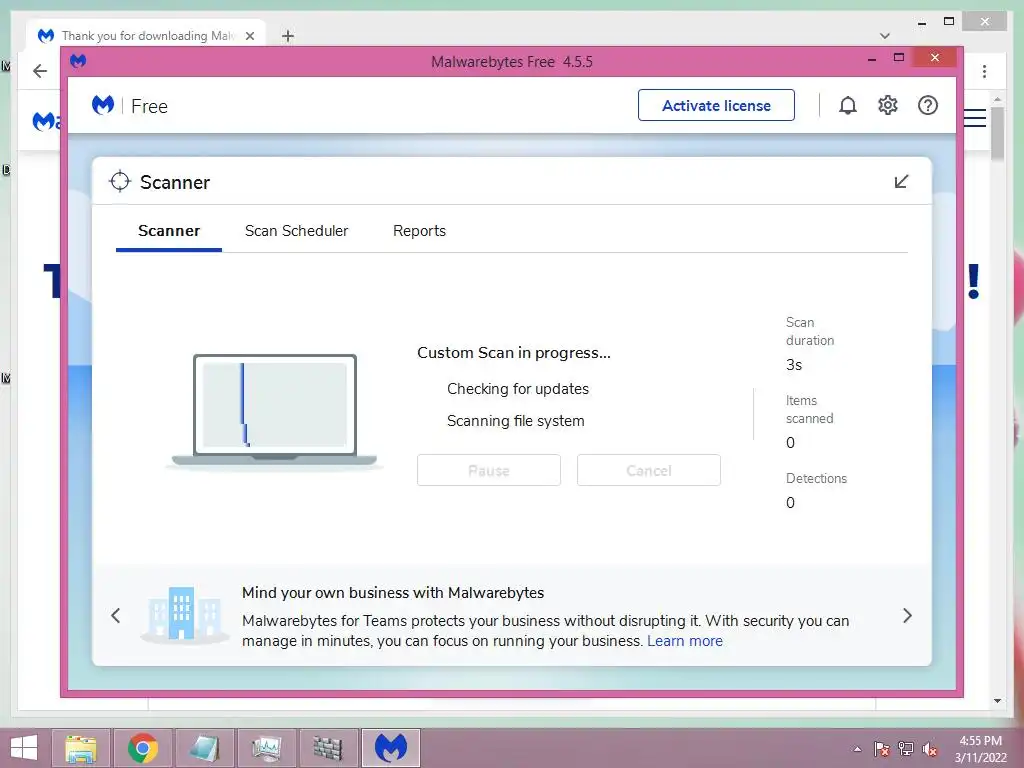This screenshot has height=768, width=1024.
Task: Open the notepad-like taskbar app
Action: tap(205, 748)
